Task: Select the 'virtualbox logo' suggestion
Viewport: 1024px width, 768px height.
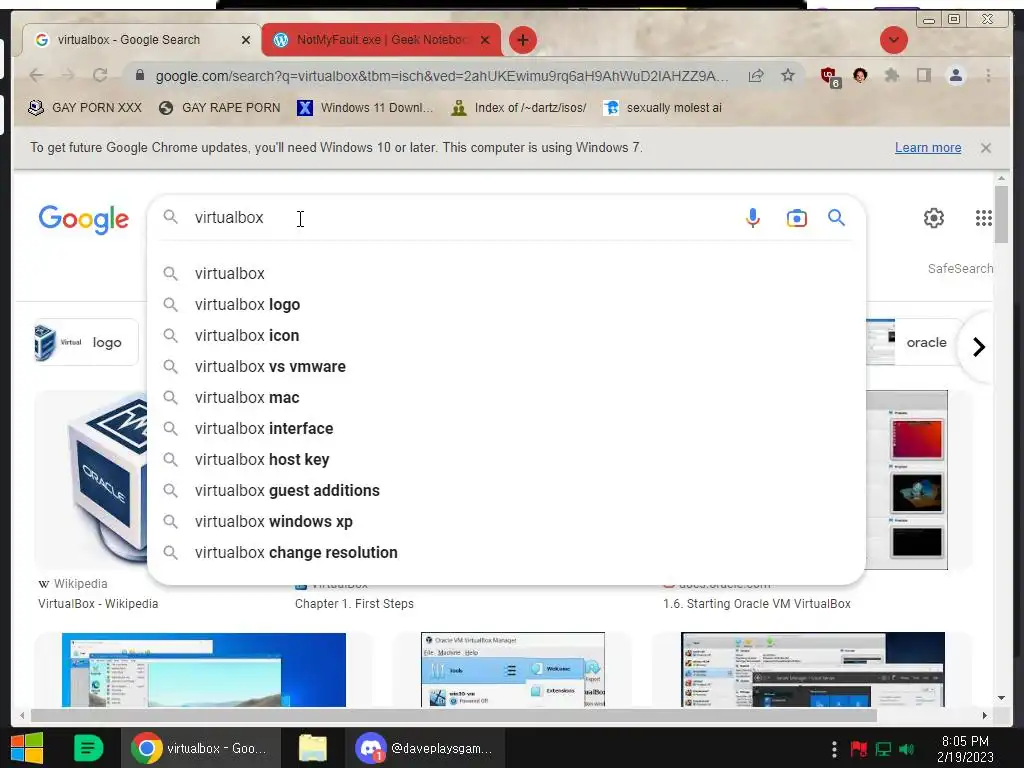Action: pyautogui.click(x=506, y=304)
